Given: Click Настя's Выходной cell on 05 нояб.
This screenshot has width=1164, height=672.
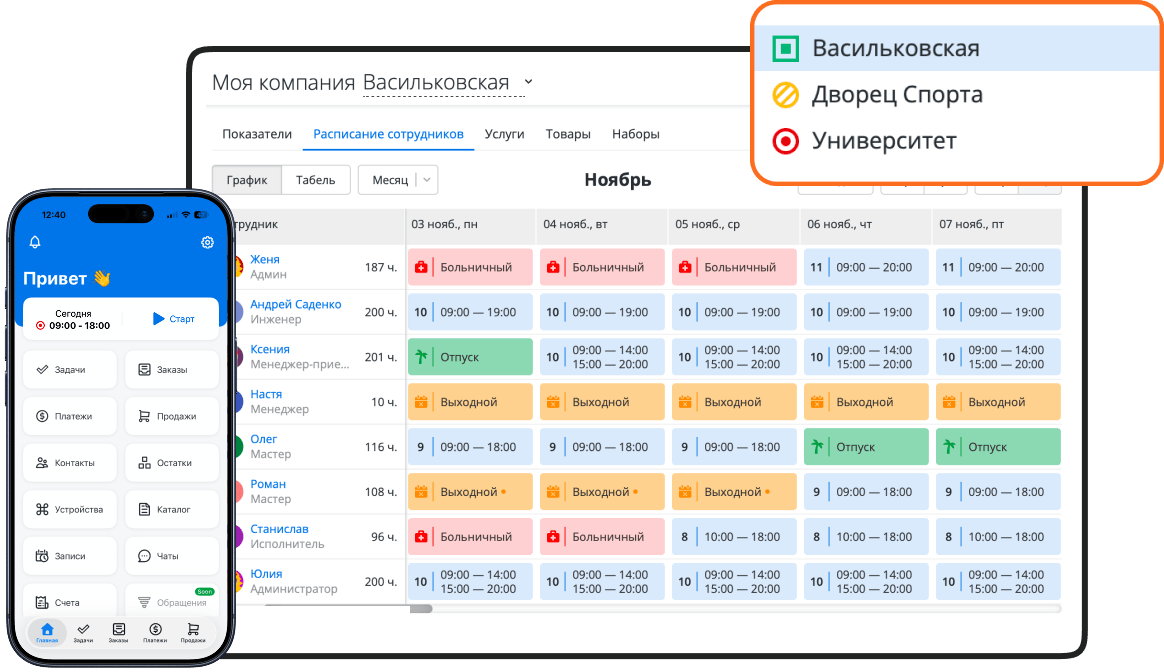Looking at the screenshot, I should tap(734, 402).
